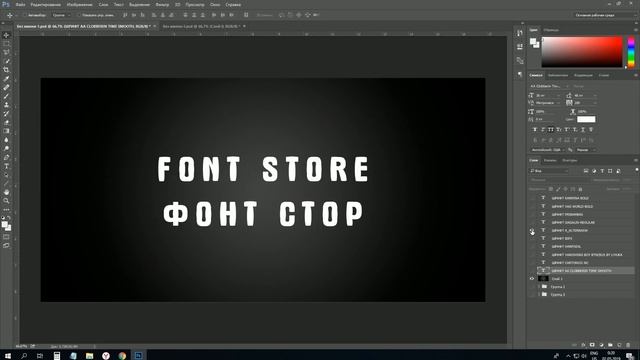This screenshot has height=360, width=640.
Task: Select the Crop tool
Action: click(6, 70)
